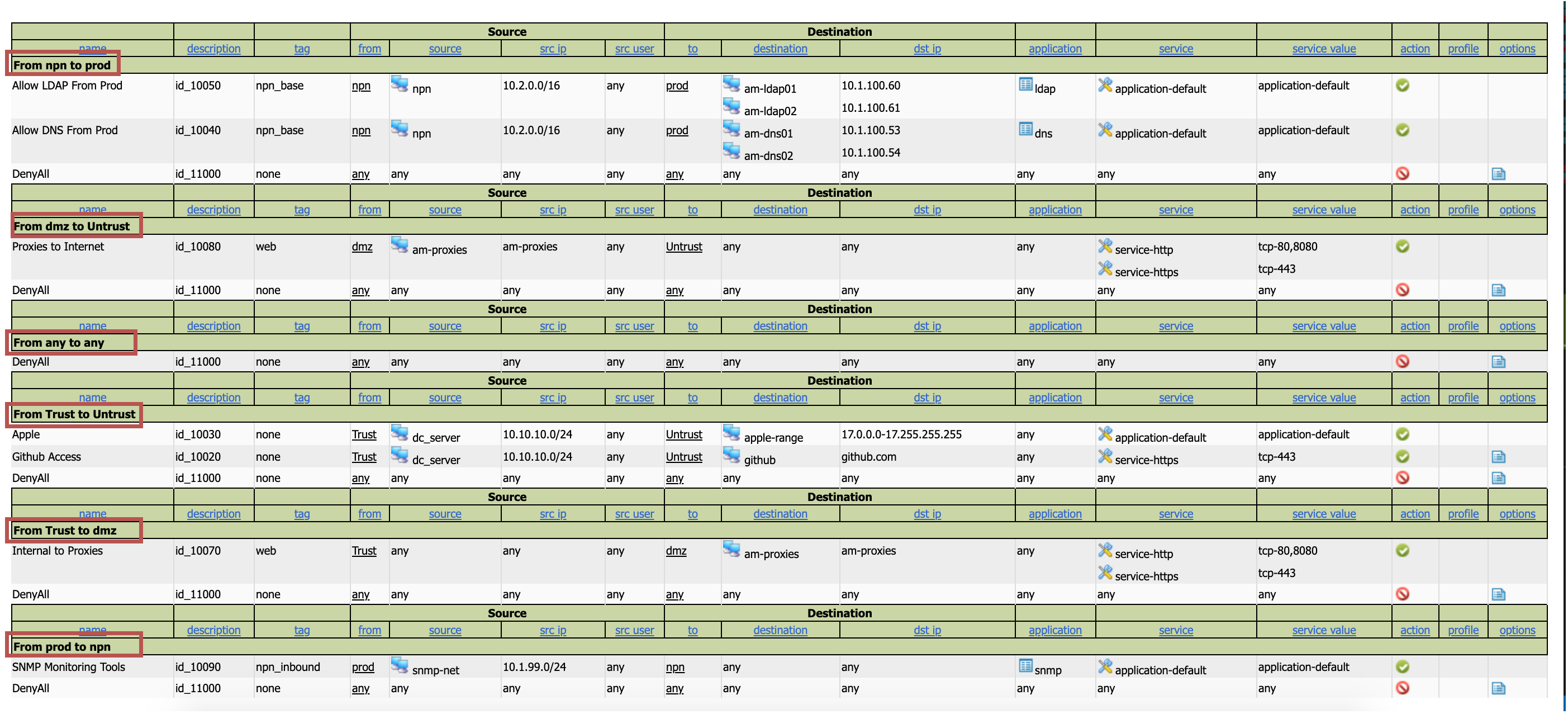Viewport: 1568px width, 714px height.
Task: Click red deny icon in 'From any to any' section
Action: pos(1403,361)
